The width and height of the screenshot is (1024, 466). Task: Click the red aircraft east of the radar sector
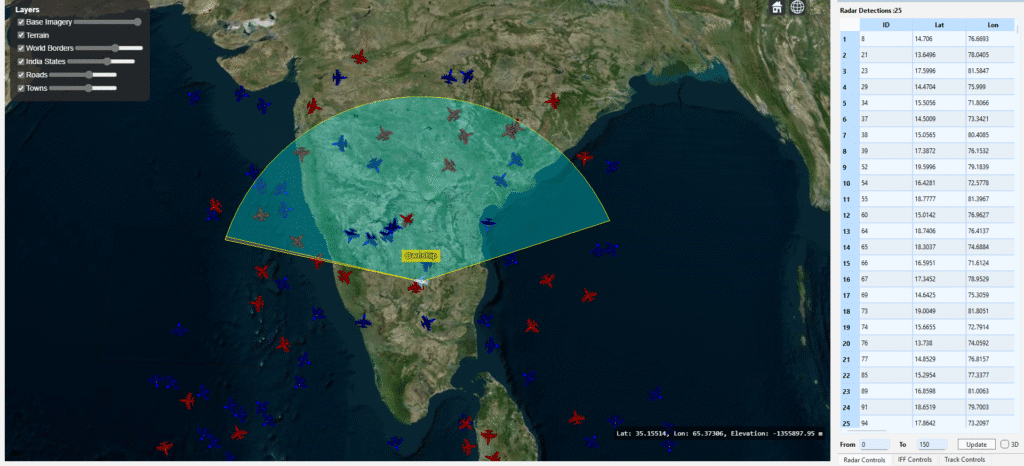pos(585,158)
